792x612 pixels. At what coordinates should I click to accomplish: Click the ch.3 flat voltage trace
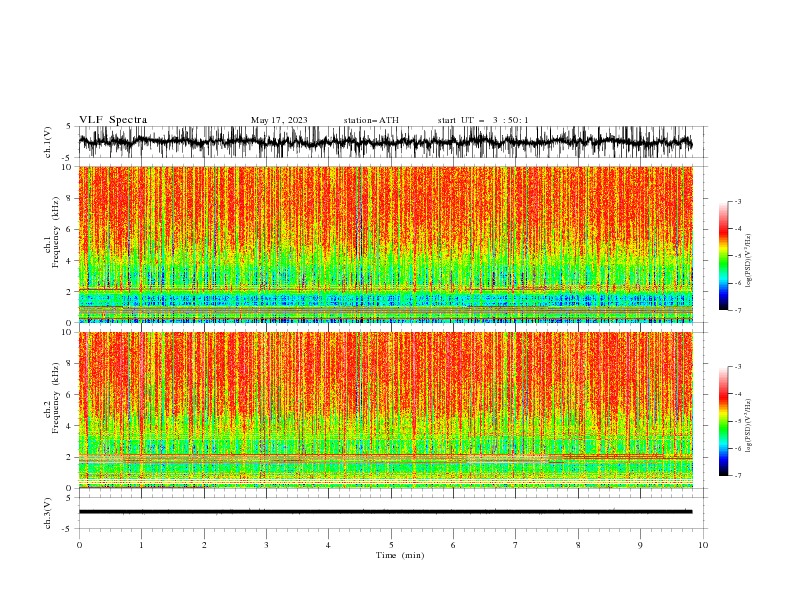[x=385, y=512]
